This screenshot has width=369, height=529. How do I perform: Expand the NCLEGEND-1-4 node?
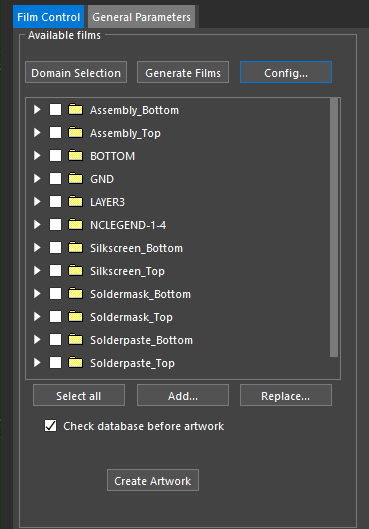[x=37, y=224]
